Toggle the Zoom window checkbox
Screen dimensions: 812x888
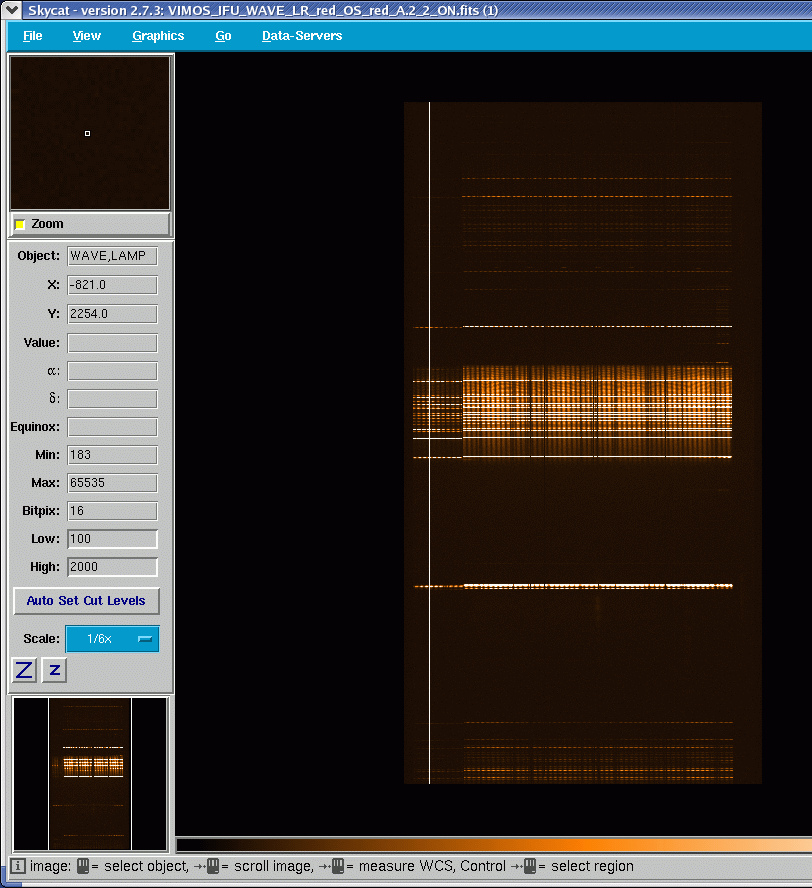[20, 224]
